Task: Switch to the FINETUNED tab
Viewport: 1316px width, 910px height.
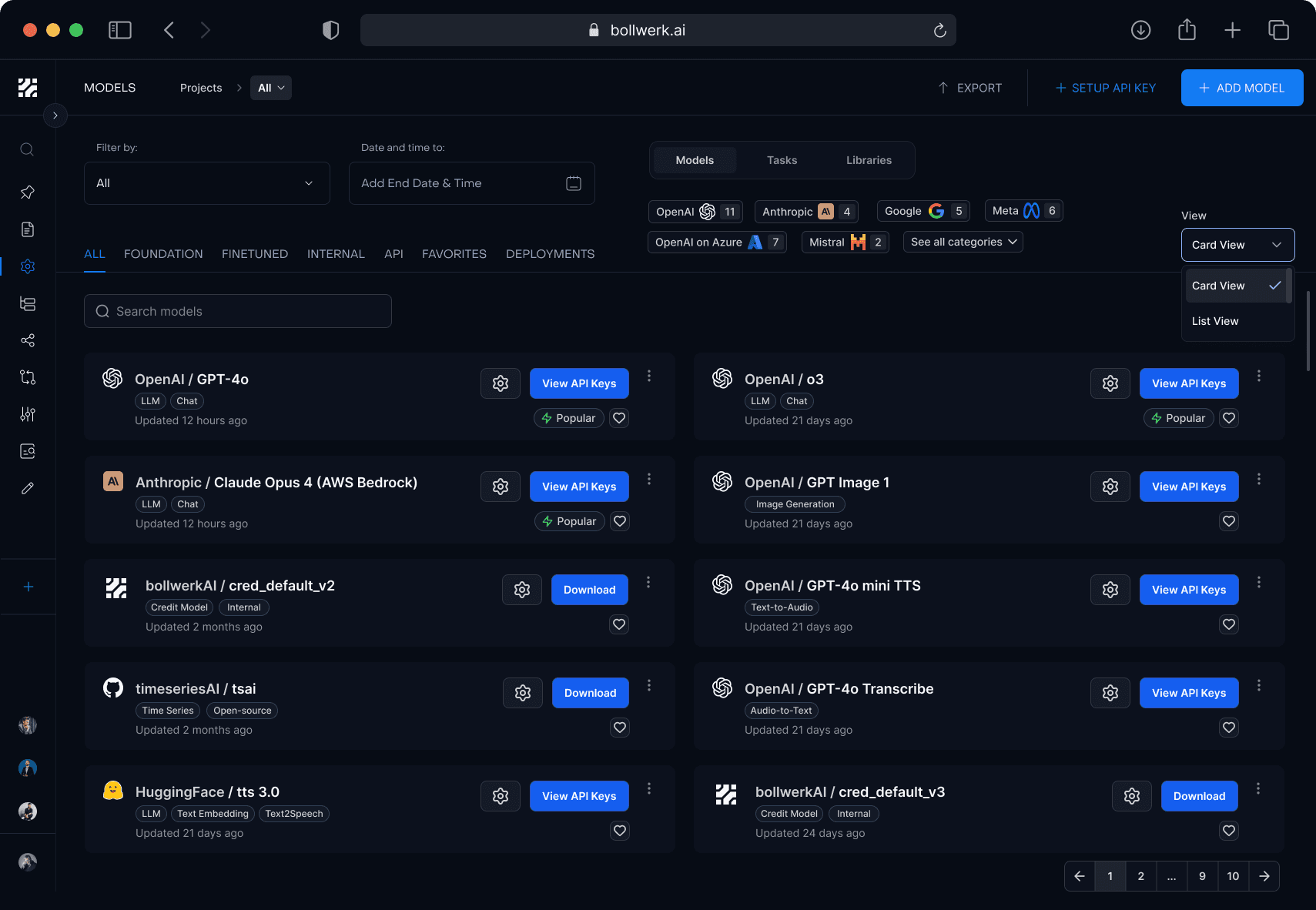Action: click(x=255, y=254)
